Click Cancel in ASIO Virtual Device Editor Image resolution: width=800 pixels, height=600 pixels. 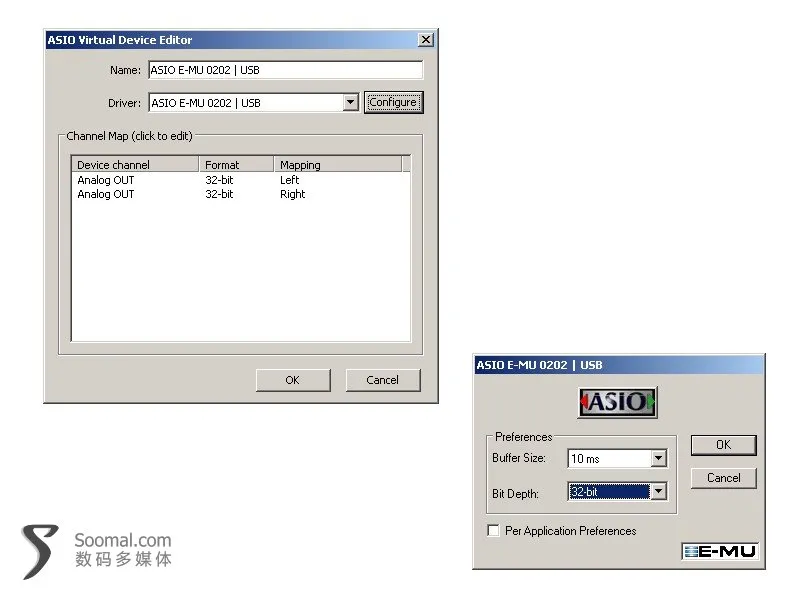point(383,380)
